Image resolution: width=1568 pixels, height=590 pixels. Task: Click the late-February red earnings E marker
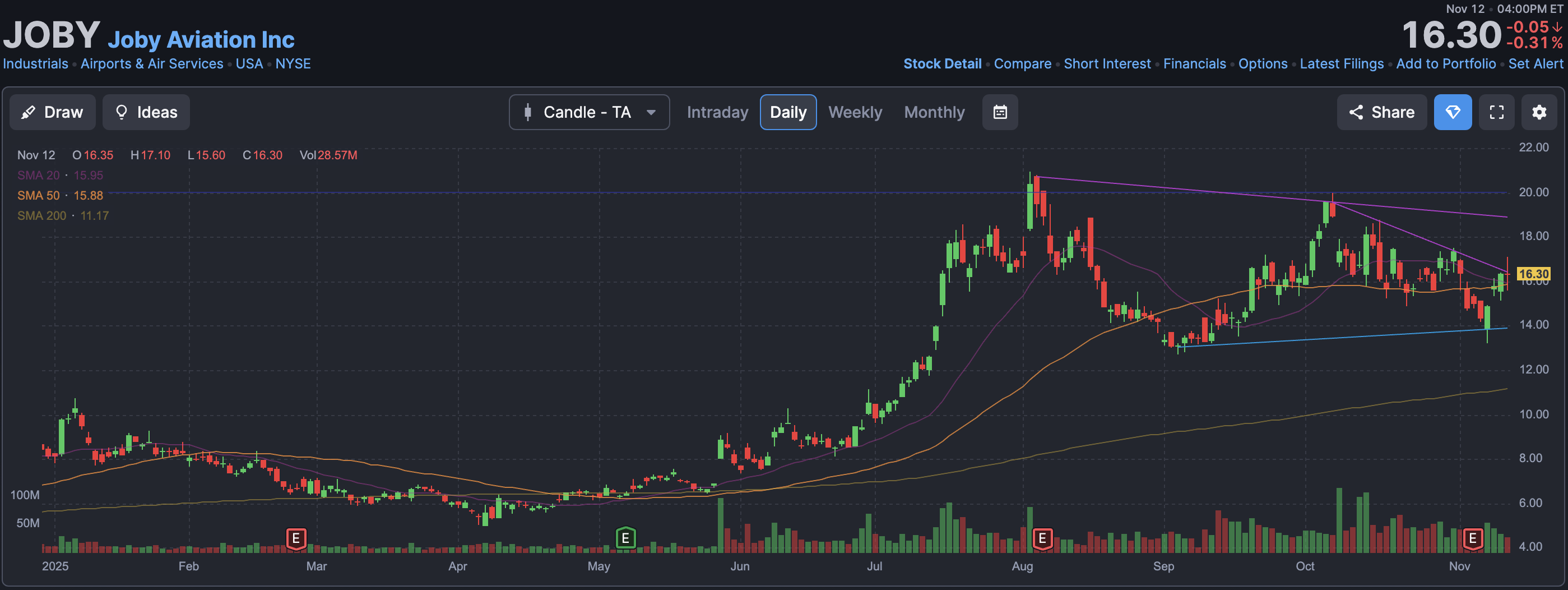(x=296, y=538)
